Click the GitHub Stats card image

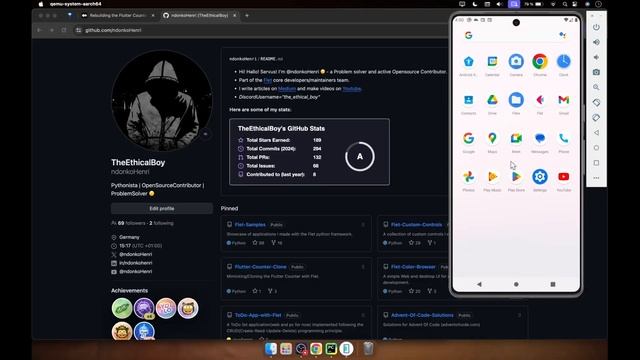pyautogui.click(x=309, y=152)
